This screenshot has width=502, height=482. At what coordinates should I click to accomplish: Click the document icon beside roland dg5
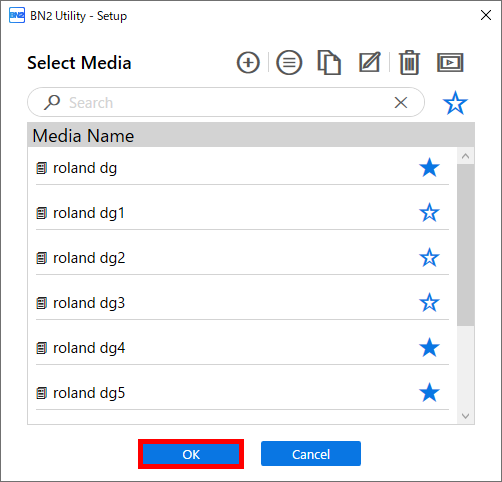click(41, 393)
